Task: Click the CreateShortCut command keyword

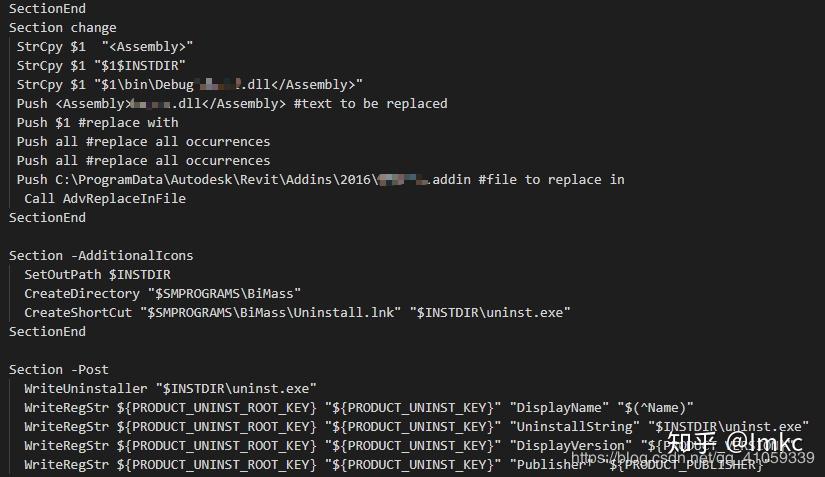Action: (x=78, y=312)
